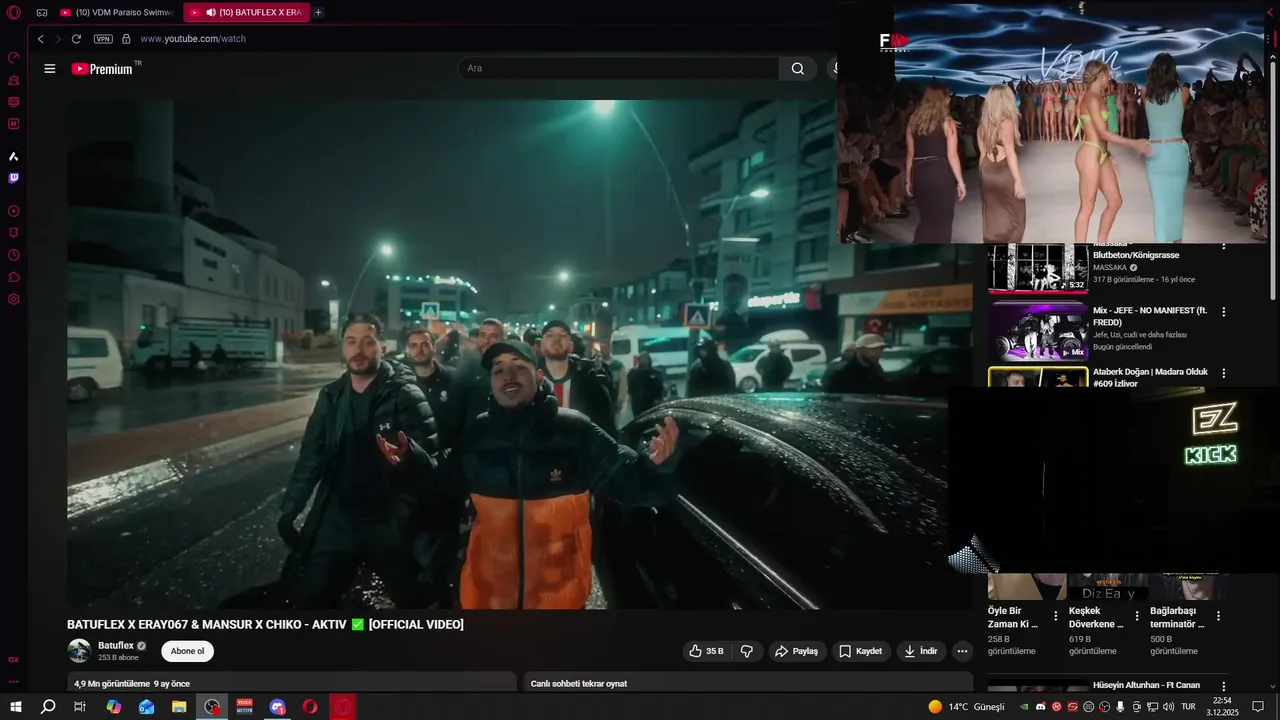The width and height of the screenshot is (1280, 720).
Task: View site info via the padlock icon
Action: 126,39
